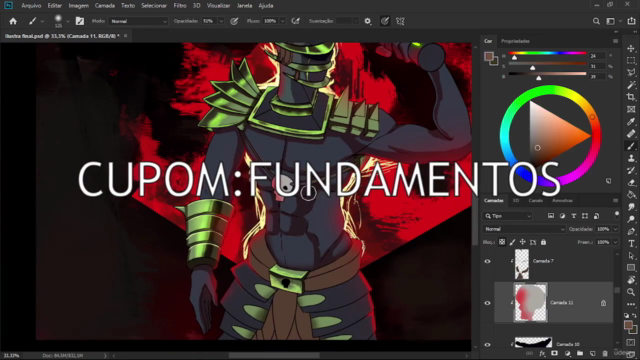Select the Horizontal Type tool
Screen dimensions: 640x360
coord(631,244)
